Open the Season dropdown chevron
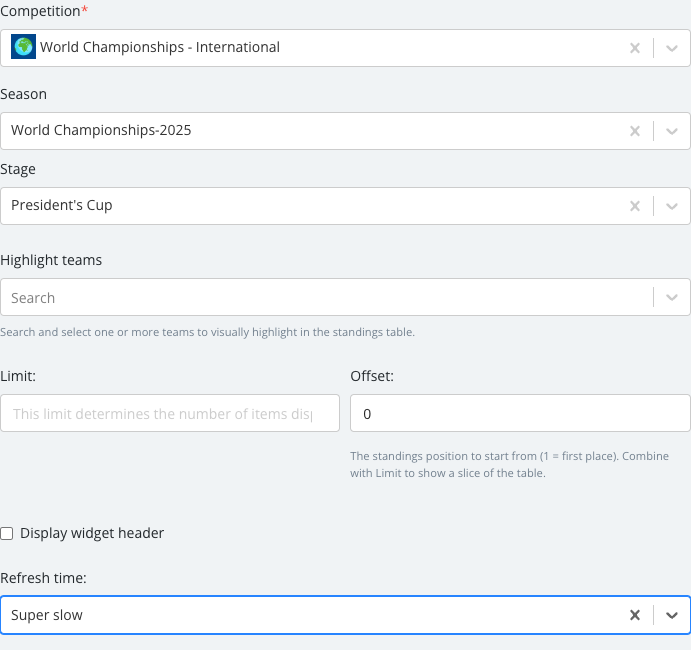 [x=672, y=131]
